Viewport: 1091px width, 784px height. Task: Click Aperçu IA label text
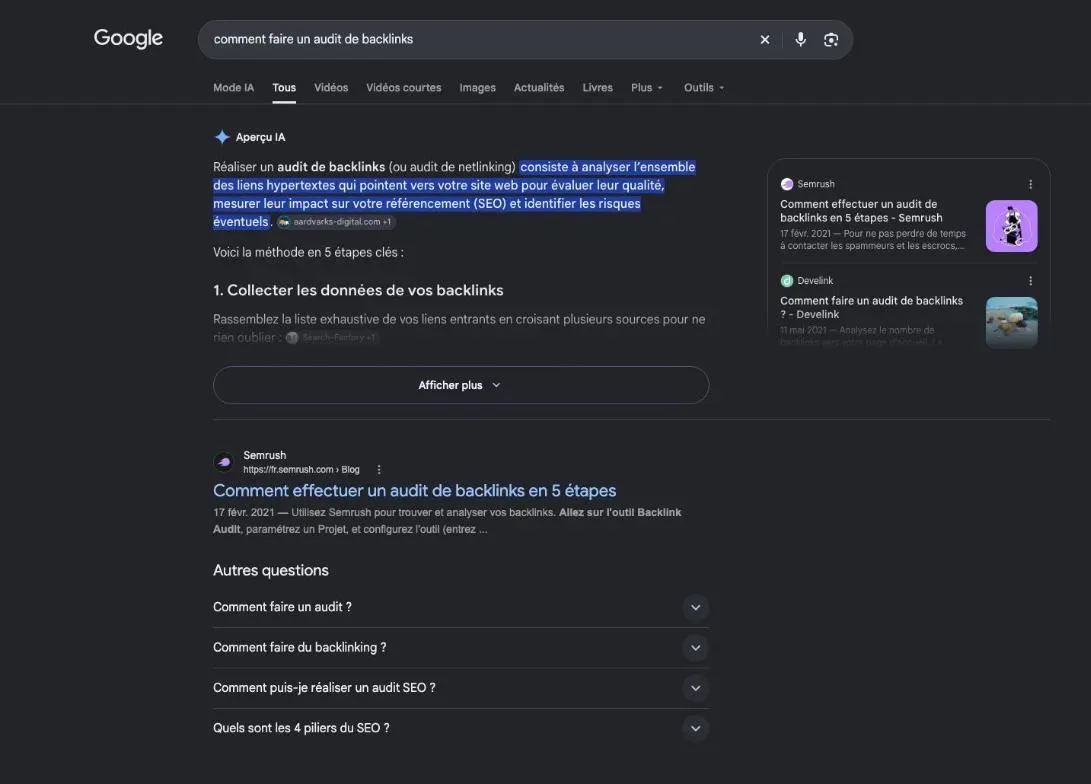260,137
